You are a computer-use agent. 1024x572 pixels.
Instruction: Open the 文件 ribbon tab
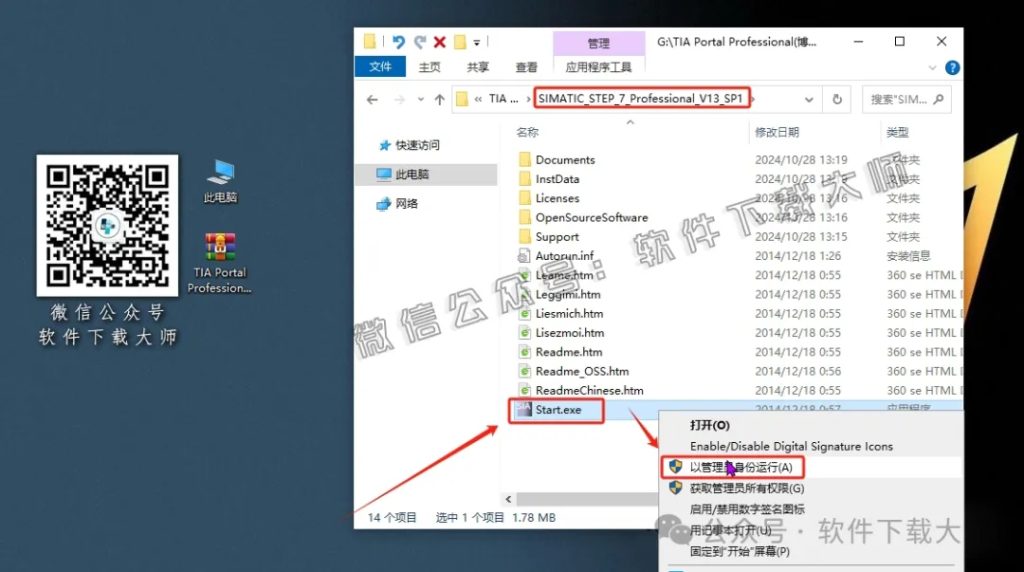coord(380,67)
